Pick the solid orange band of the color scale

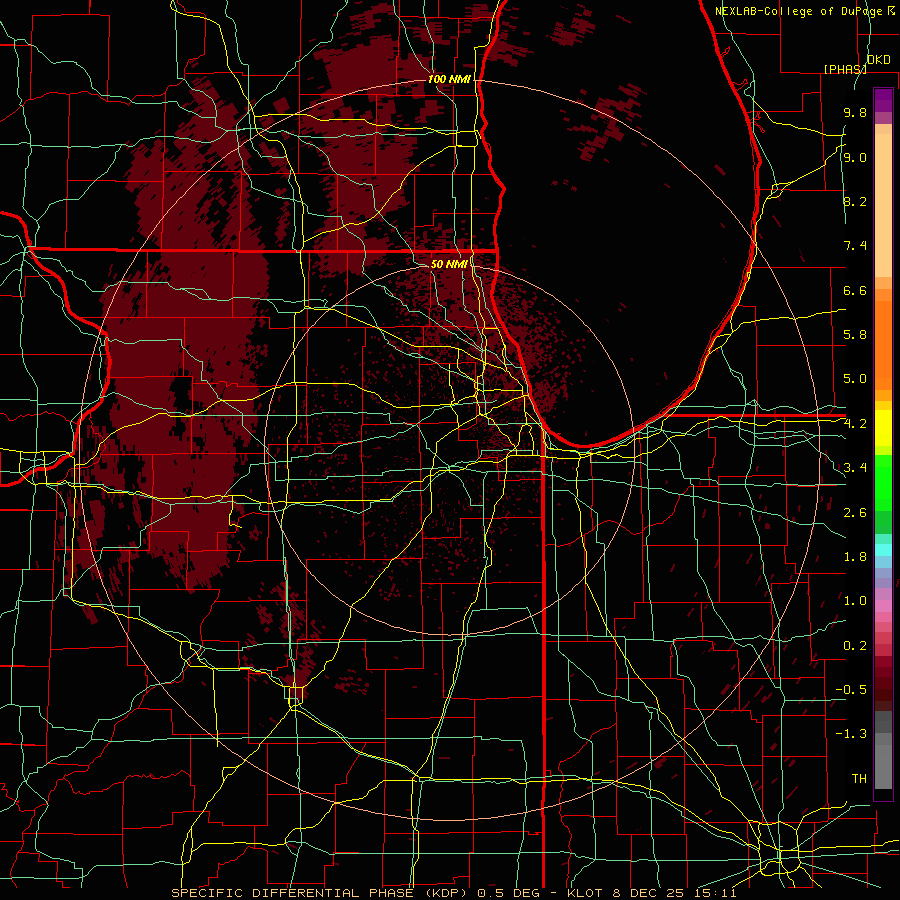coord(883,344)
